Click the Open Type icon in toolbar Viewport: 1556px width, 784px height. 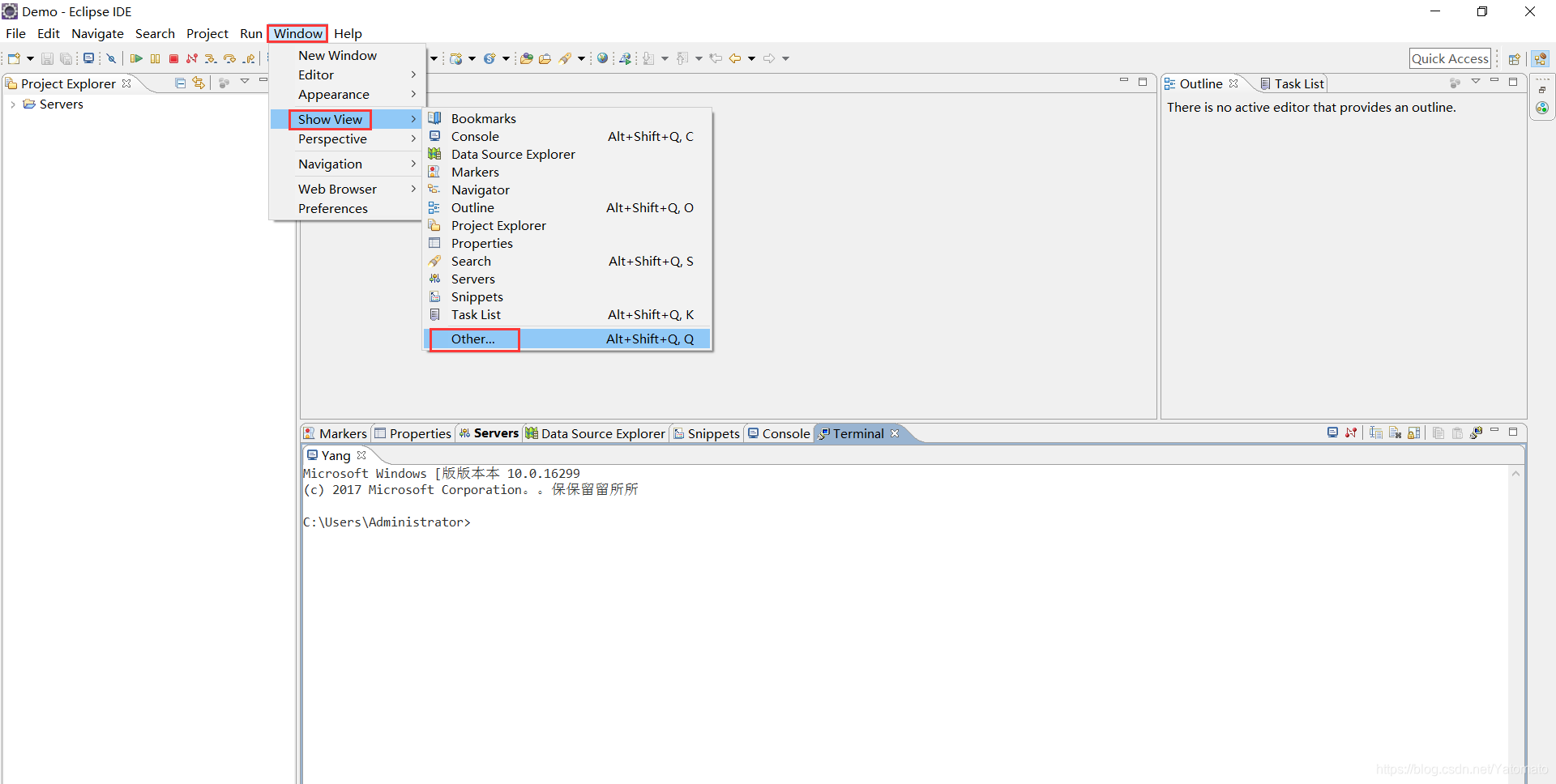(527, 58)
